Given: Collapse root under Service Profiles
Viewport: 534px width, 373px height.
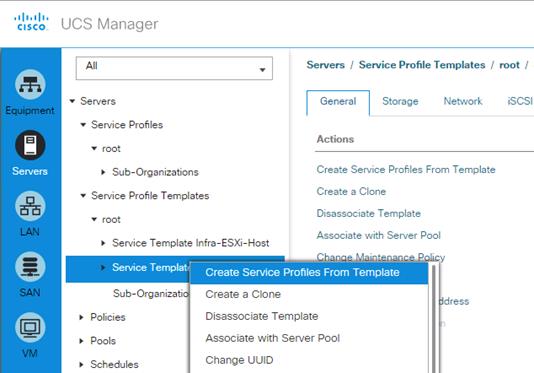Looking at the screenshot, I should [x=94, y=149].
